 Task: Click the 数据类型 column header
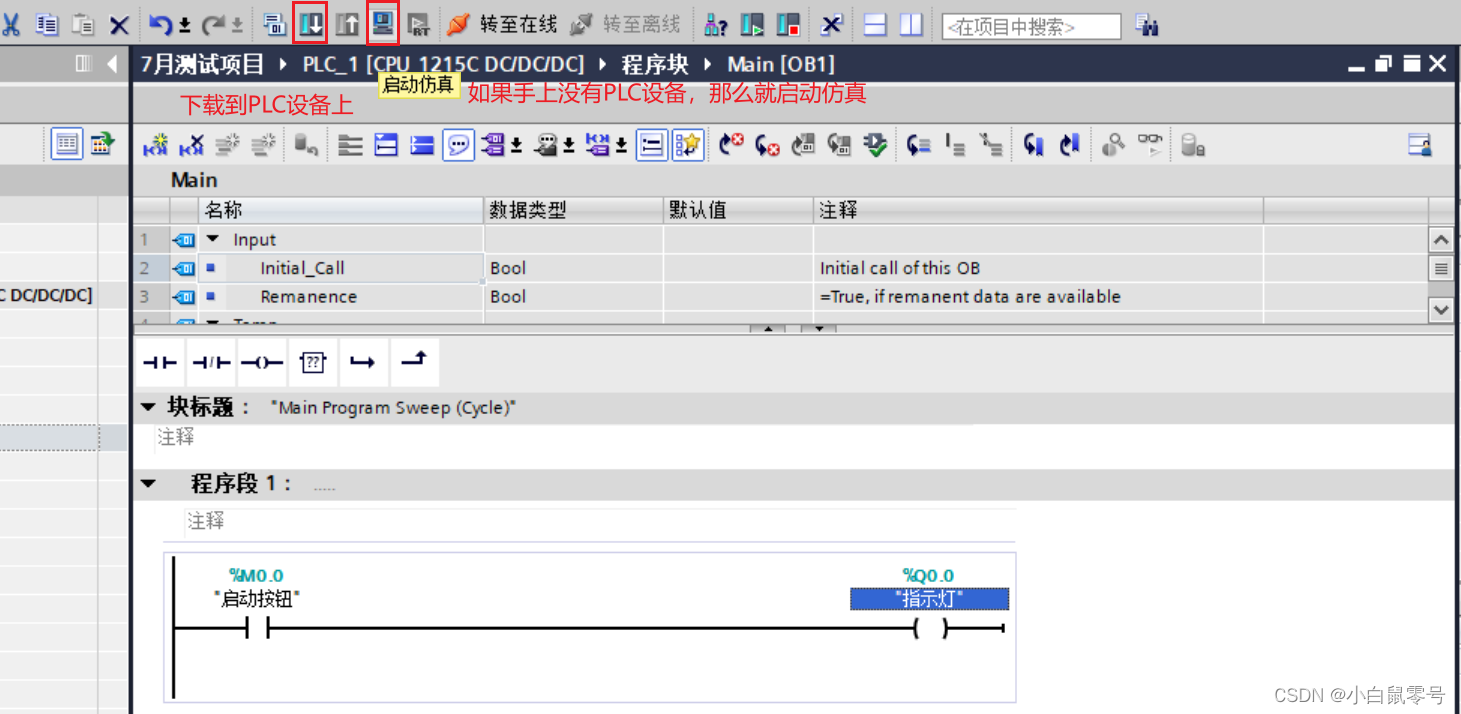(x=573, y=210)
